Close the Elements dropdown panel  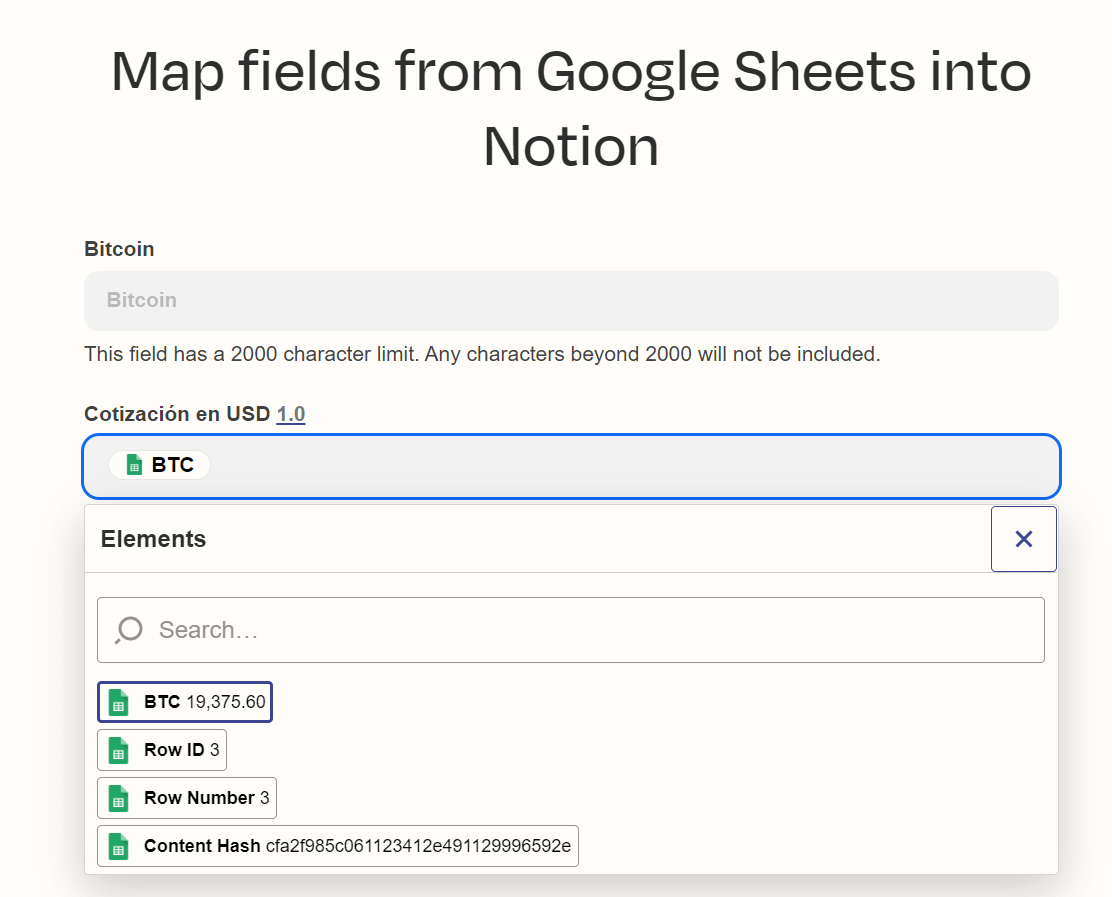click(1023, 539)
